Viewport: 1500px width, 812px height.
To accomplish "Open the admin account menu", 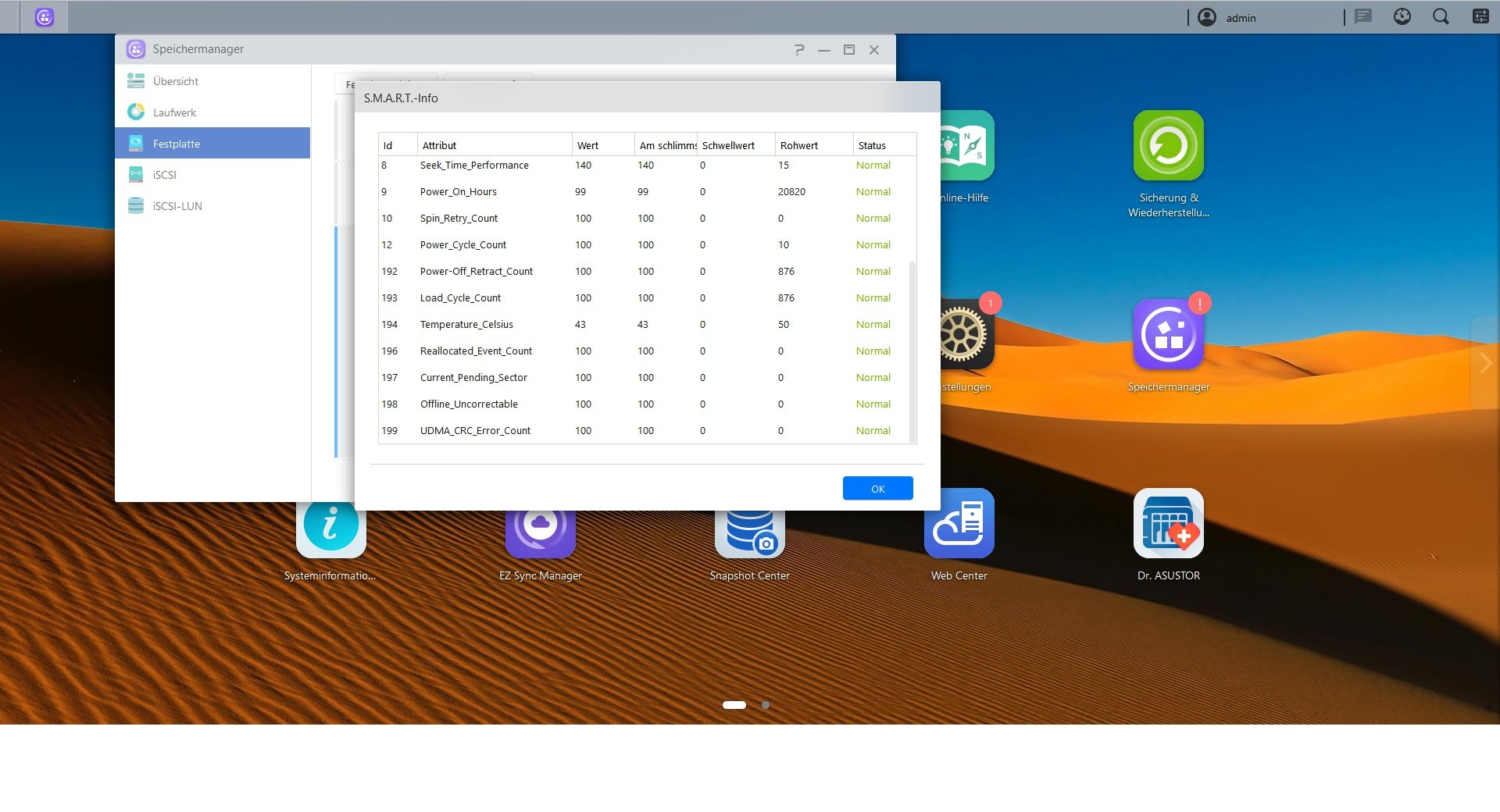I will tap(1227, 17).
